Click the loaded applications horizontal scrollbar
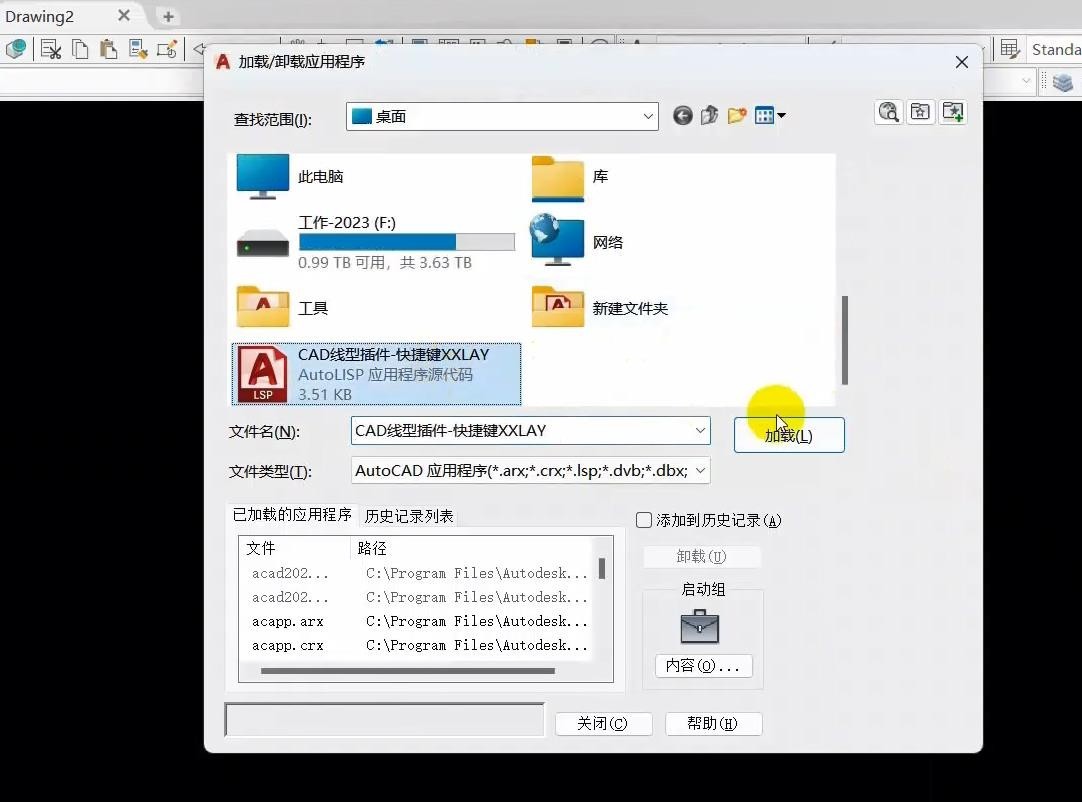Viewport: 1082px width, 802px height. click(x=408, y=671)
